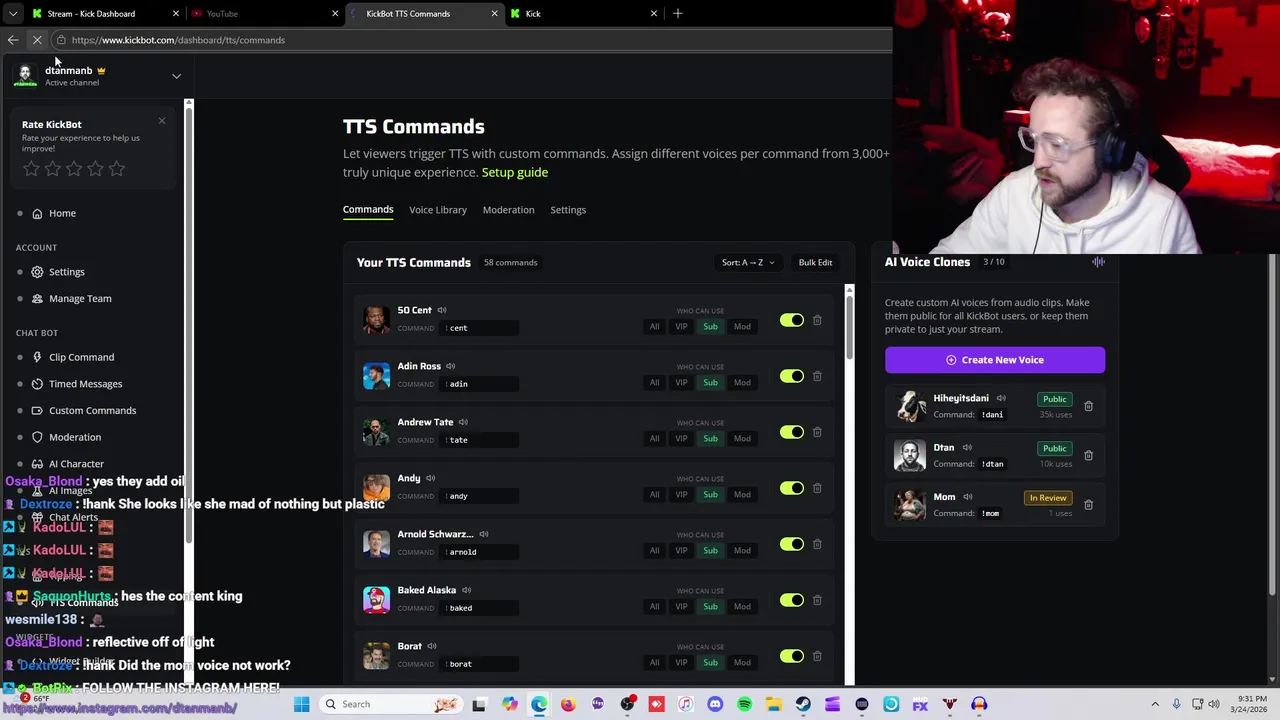The width and height of the screenshot is (1280, 720).
Task: Close the Rate KickBot card
Action: pyautogui.click(x=161, y=121)
